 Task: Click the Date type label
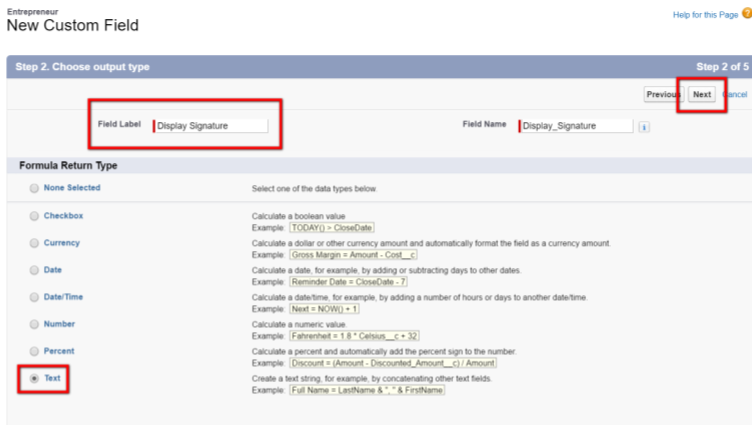pos(53,270)
